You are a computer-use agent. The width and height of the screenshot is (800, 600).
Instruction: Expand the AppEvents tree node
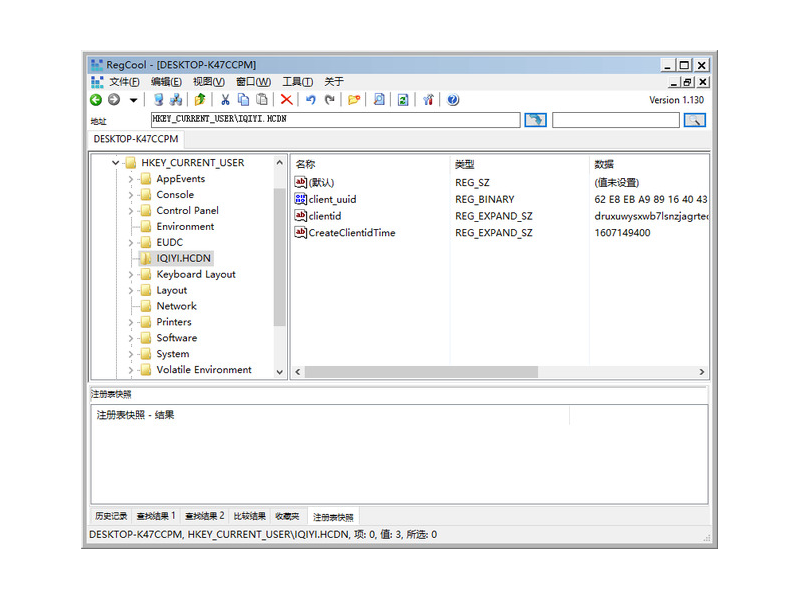pos(131,179)
